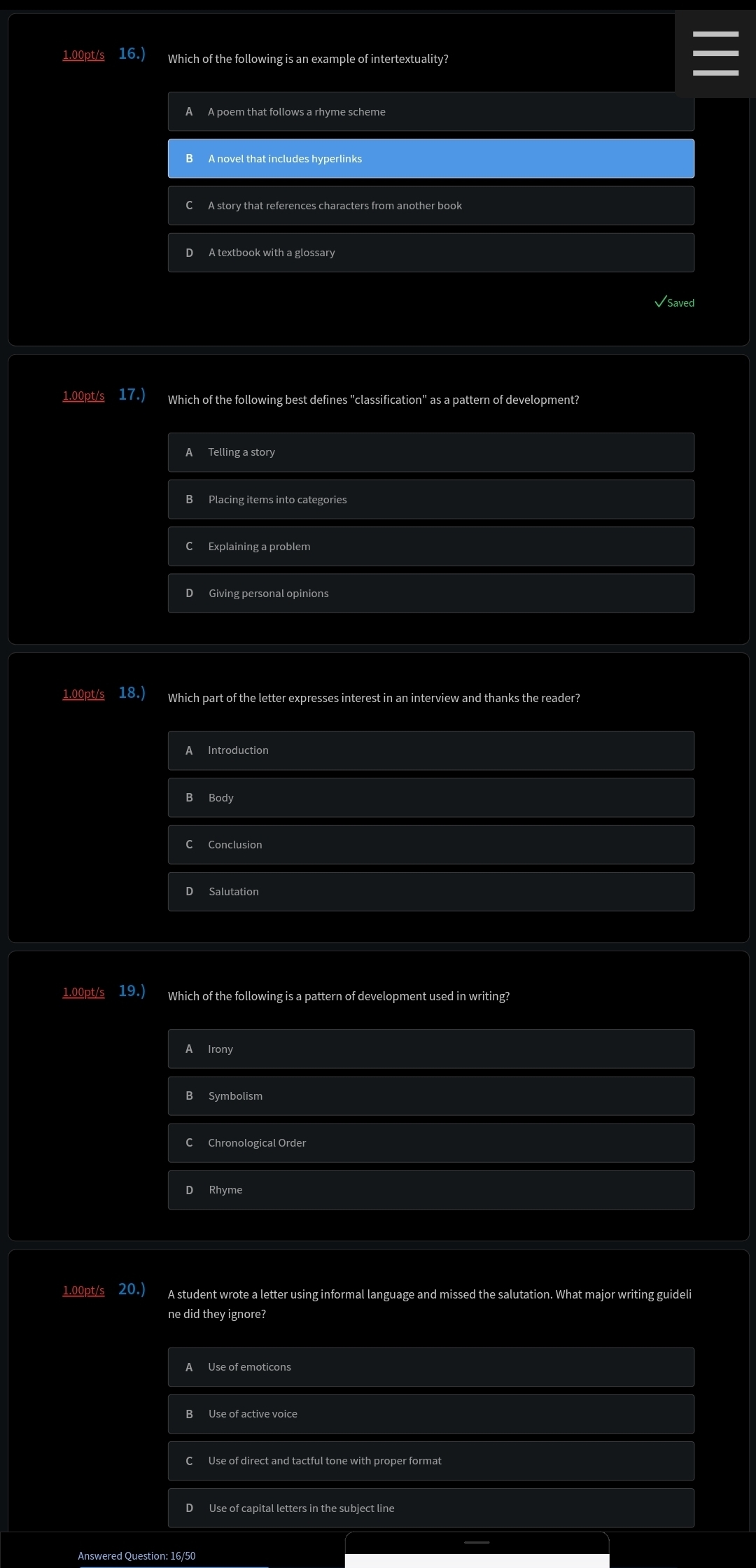Choose 'Rhyme' for question 19
This screenshot has width=756, height=1568.
click(431, 1189)
